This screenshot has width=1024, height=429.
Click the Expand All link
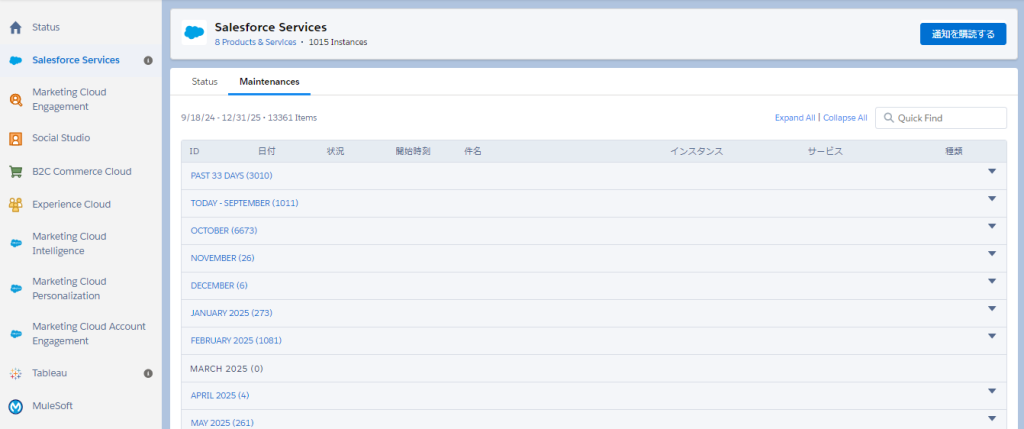[x=795, y=118]
